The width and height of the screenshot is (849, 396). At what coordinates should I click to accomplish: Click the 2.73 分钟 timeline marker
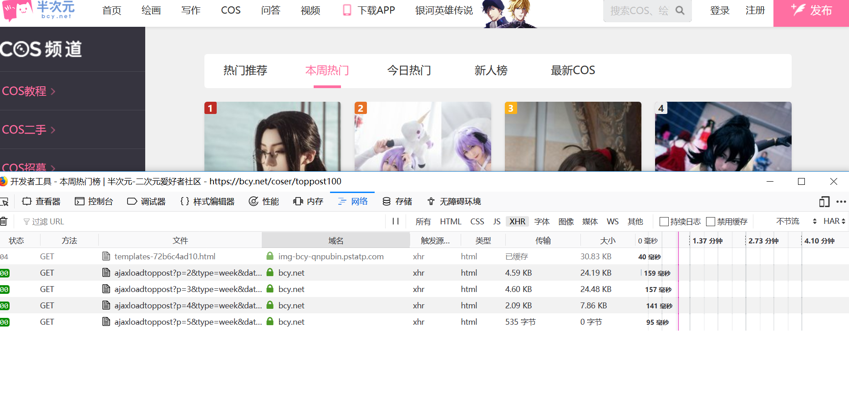(763, 241)
